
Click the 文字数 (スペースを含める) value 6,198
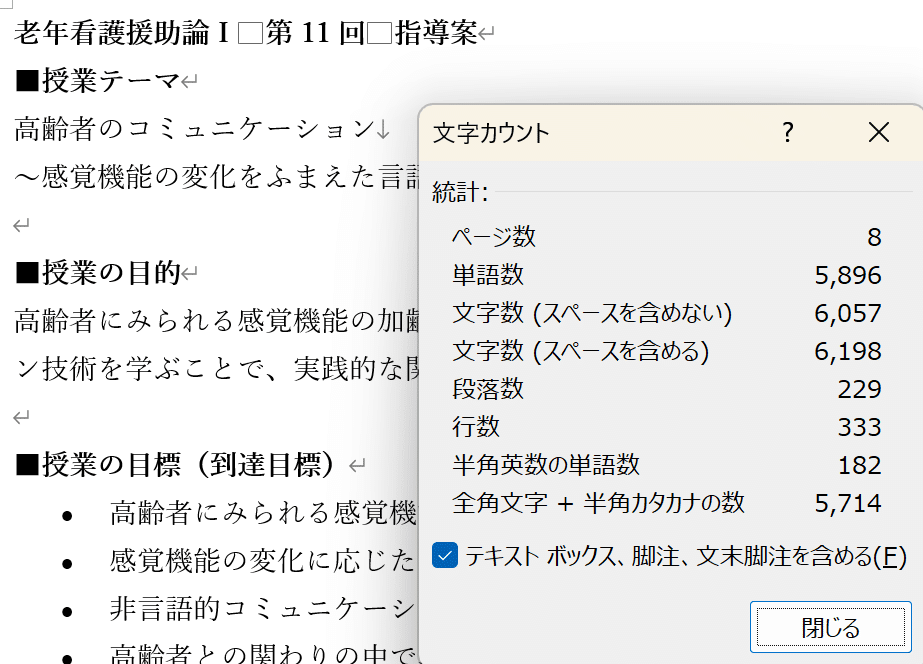click(848, 351)
